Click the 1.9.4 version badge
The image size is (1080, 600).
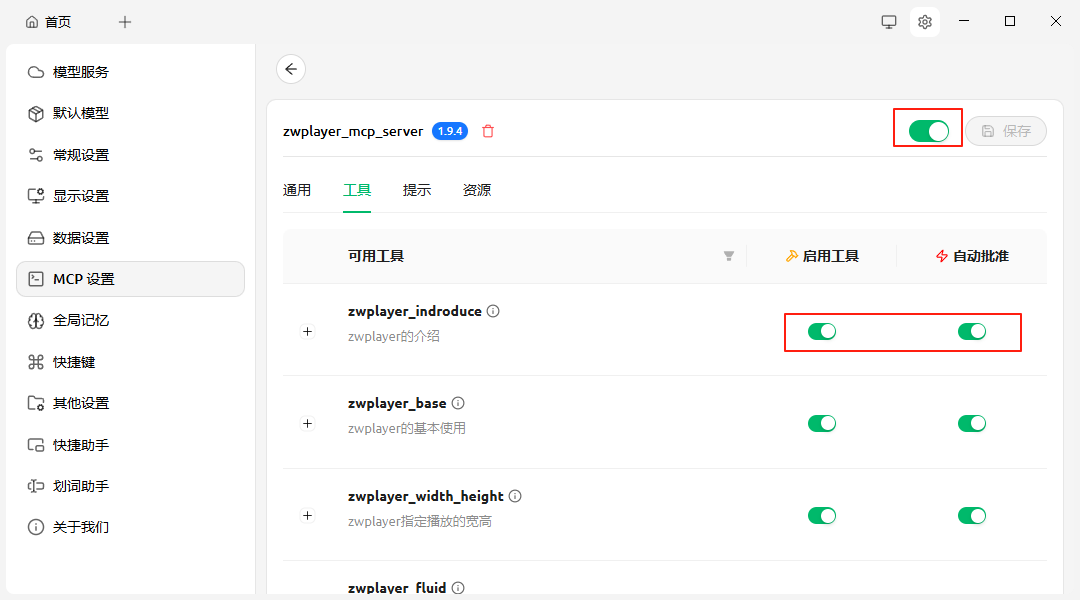pos(450,131)
